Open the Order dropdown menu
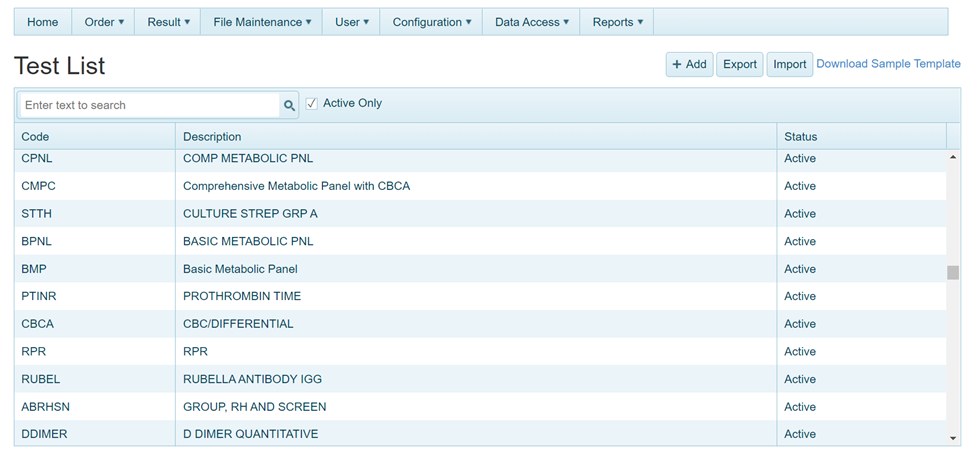This screenshot has width=975, height=449. 104,22
